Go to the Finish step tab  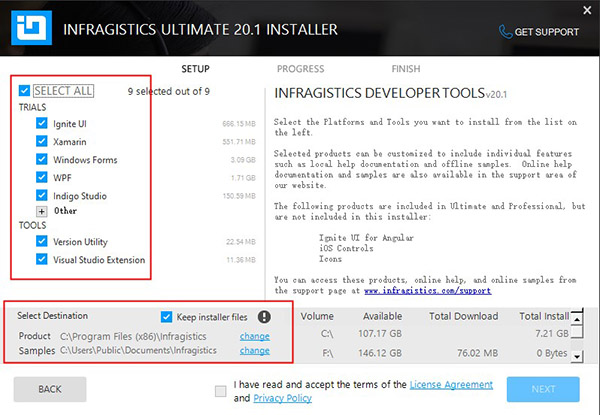tap(406, 69)
